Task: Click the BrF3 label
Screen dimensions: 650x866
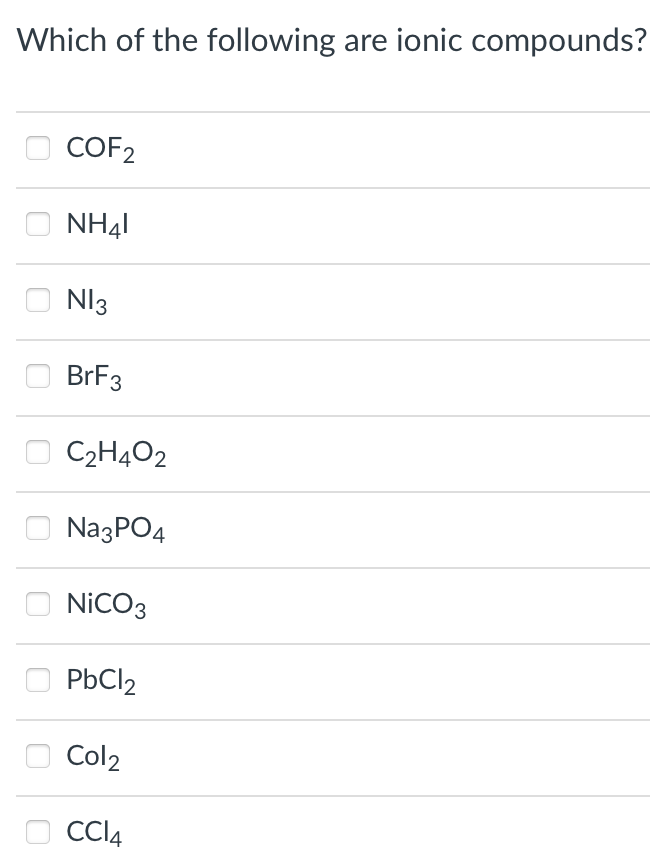Action: click(x=93, y=376)
